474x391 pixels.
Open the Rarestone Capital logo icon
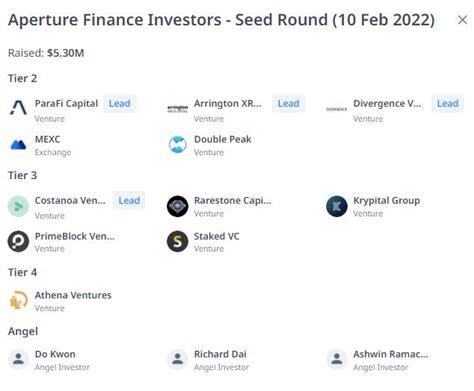pyautogui.click(x=177, y=206)
